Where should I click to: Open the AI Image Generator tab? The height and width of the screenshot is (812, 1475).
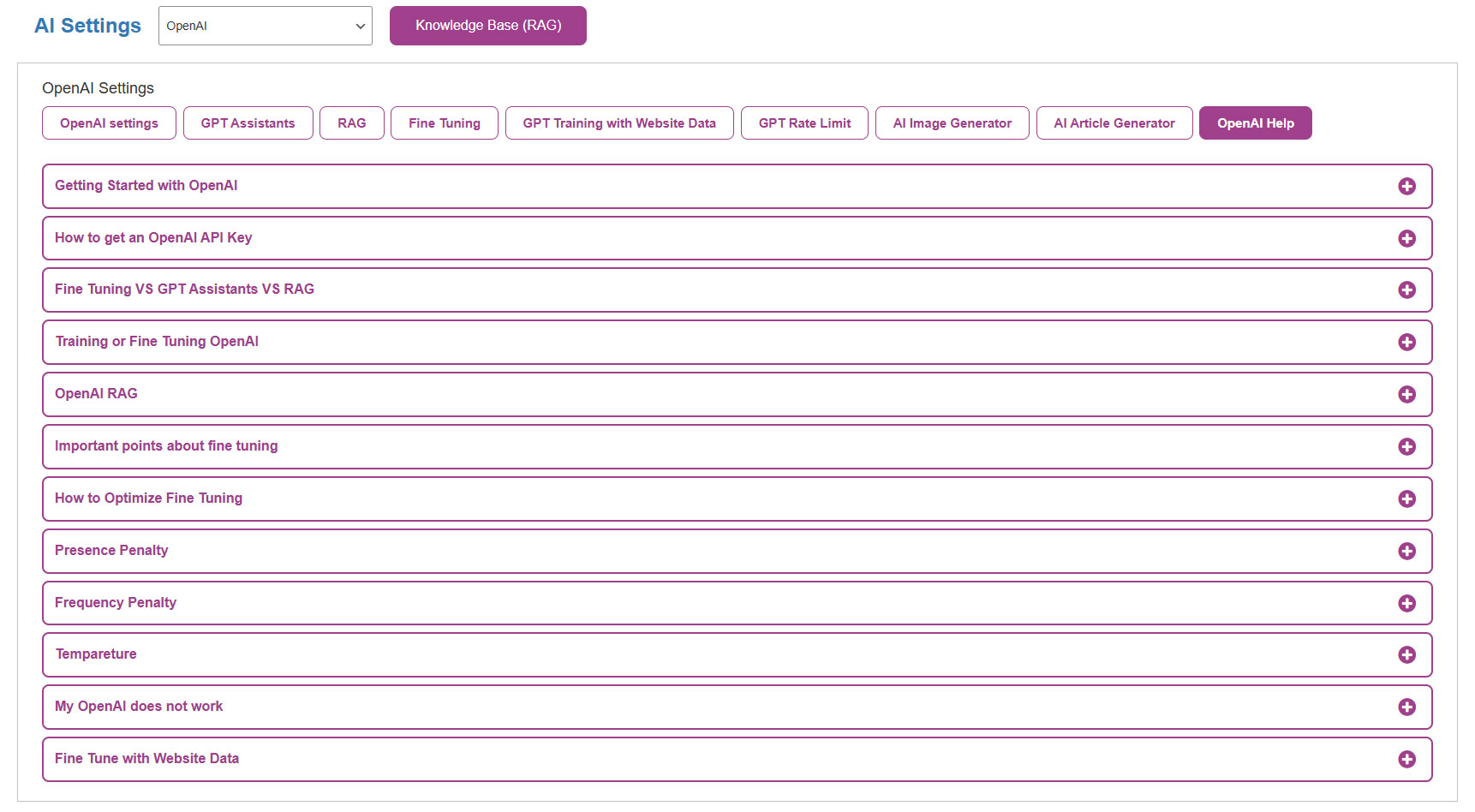click(x=952, y=123)
